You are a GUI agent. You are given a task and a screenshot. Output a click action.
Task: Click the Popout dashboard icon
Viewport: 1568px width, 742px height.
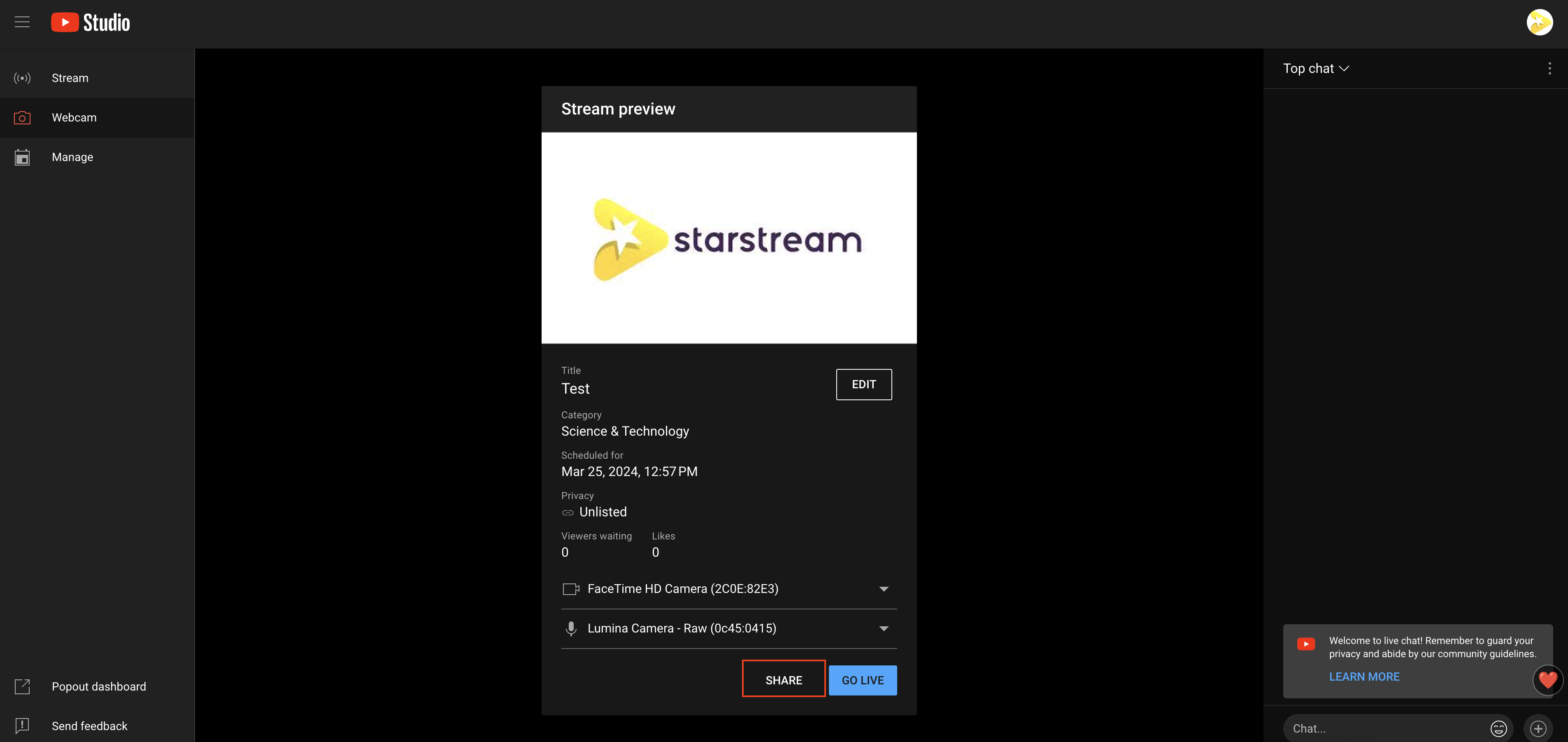pos(22,686)
